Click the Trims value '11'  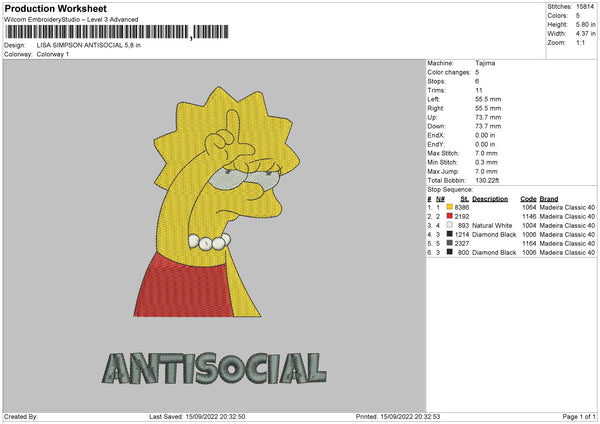479,90
